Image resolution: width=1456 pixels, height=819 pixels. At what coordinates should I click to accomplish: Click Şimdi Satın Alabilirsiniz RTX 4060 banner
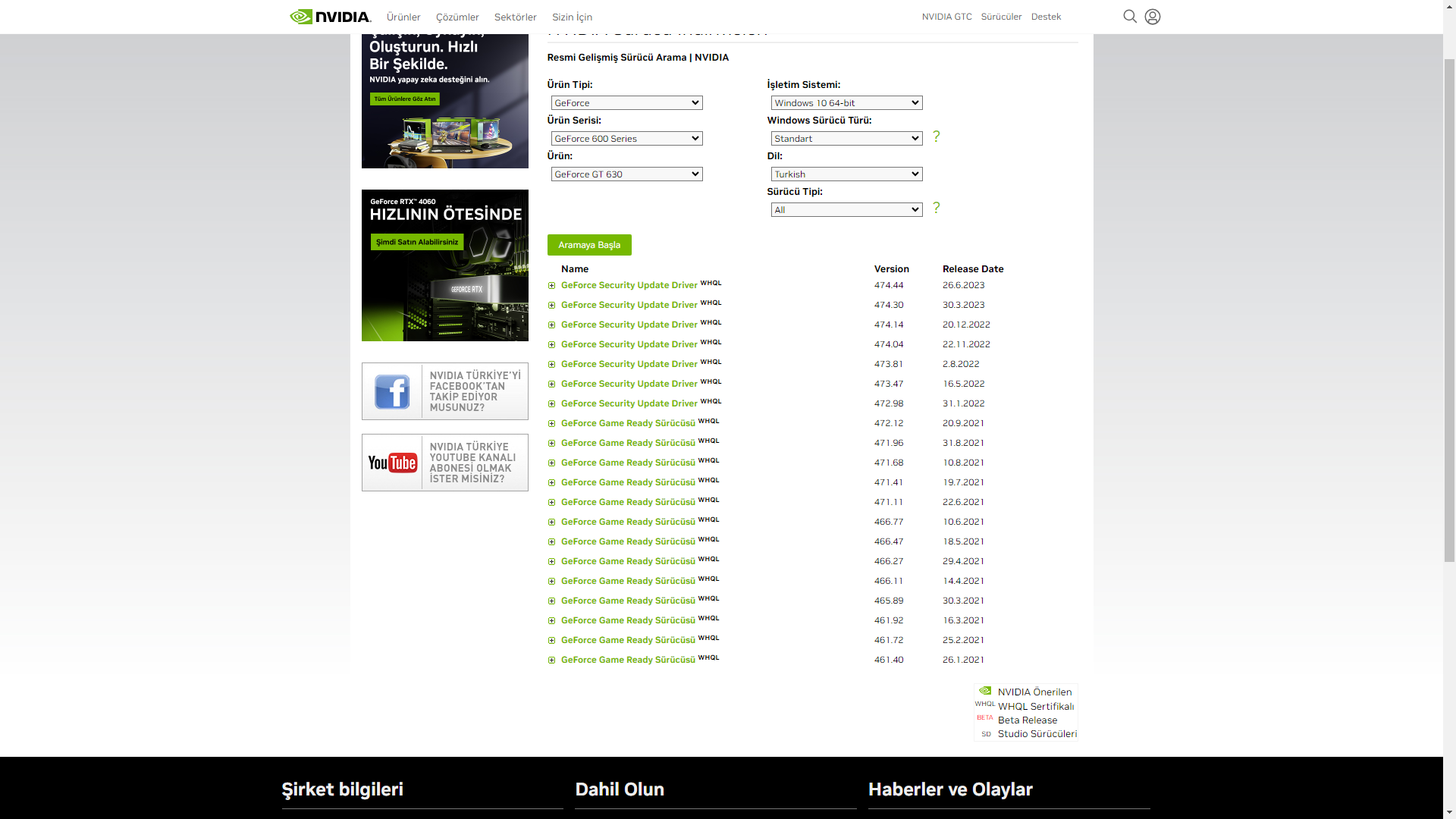pyautogui.click(x=417, y=242)
